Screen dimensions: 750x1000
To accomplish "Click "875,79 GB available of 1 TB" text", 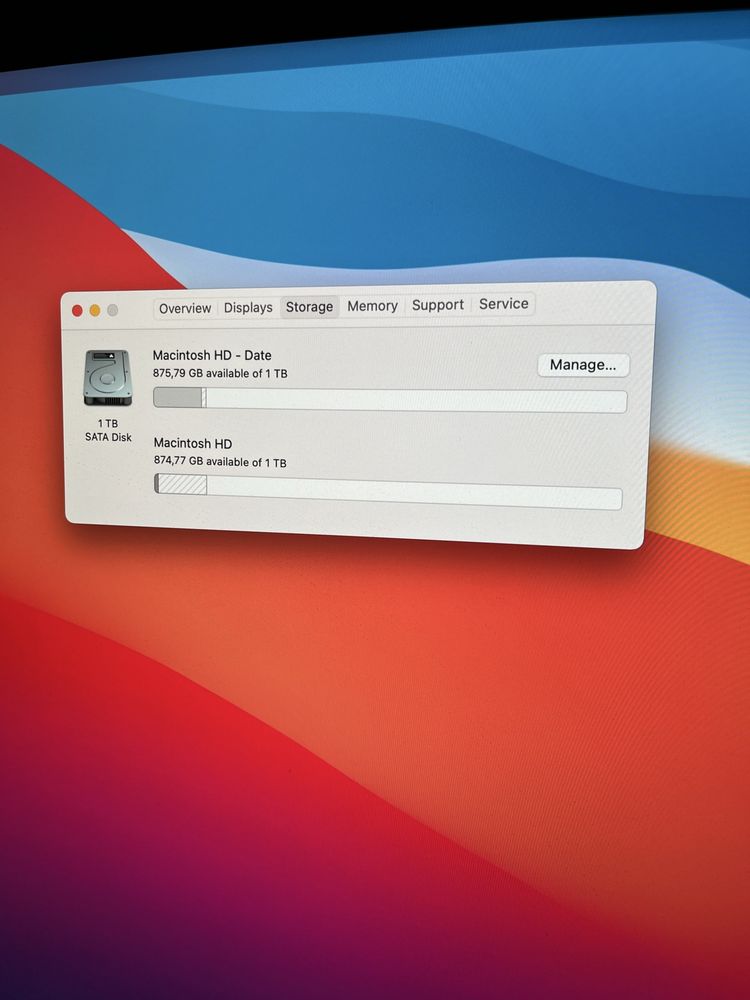I will pos(220,373).
